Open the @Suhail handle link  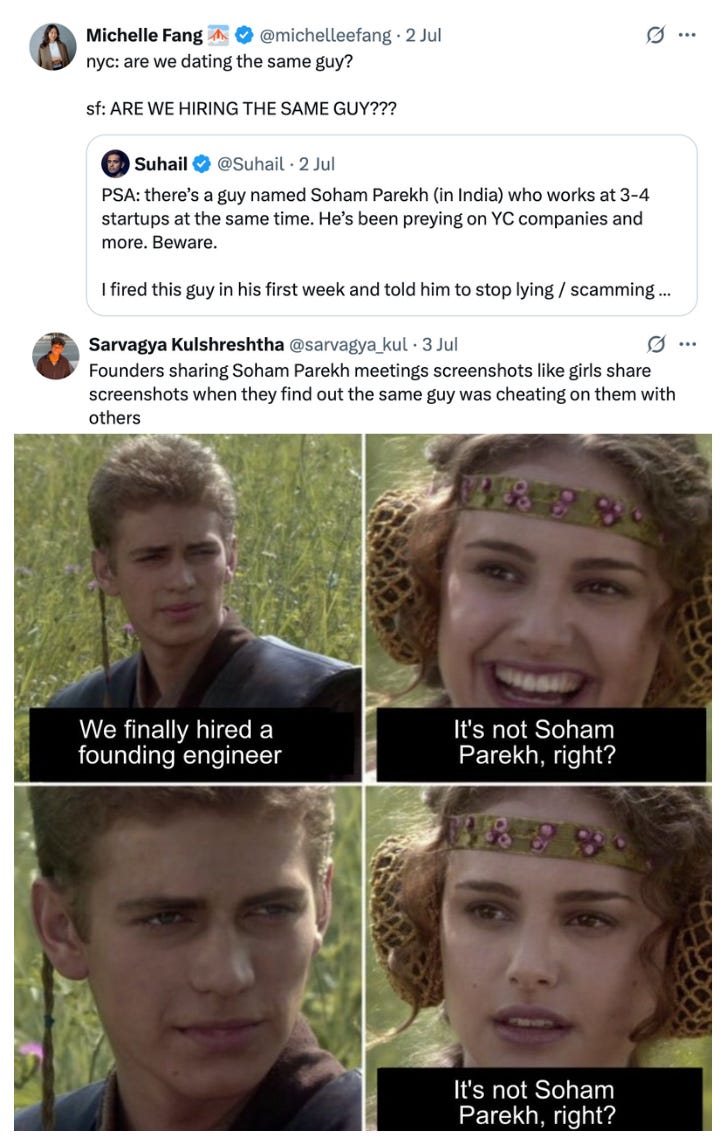[x=250, y=164]
